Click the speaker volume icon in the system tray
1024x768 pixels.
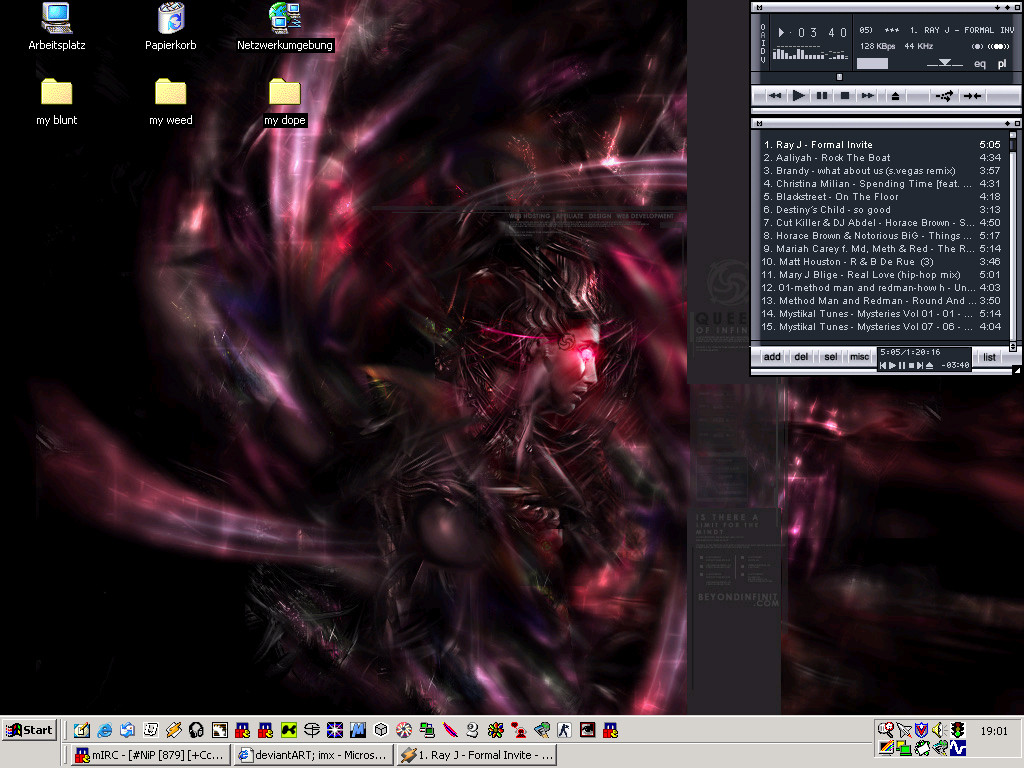[x=939, y=729]
